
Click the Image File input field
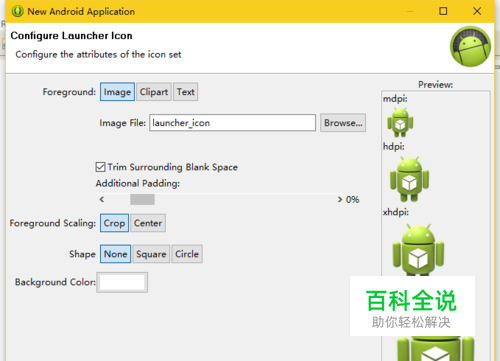pos(232,123)
